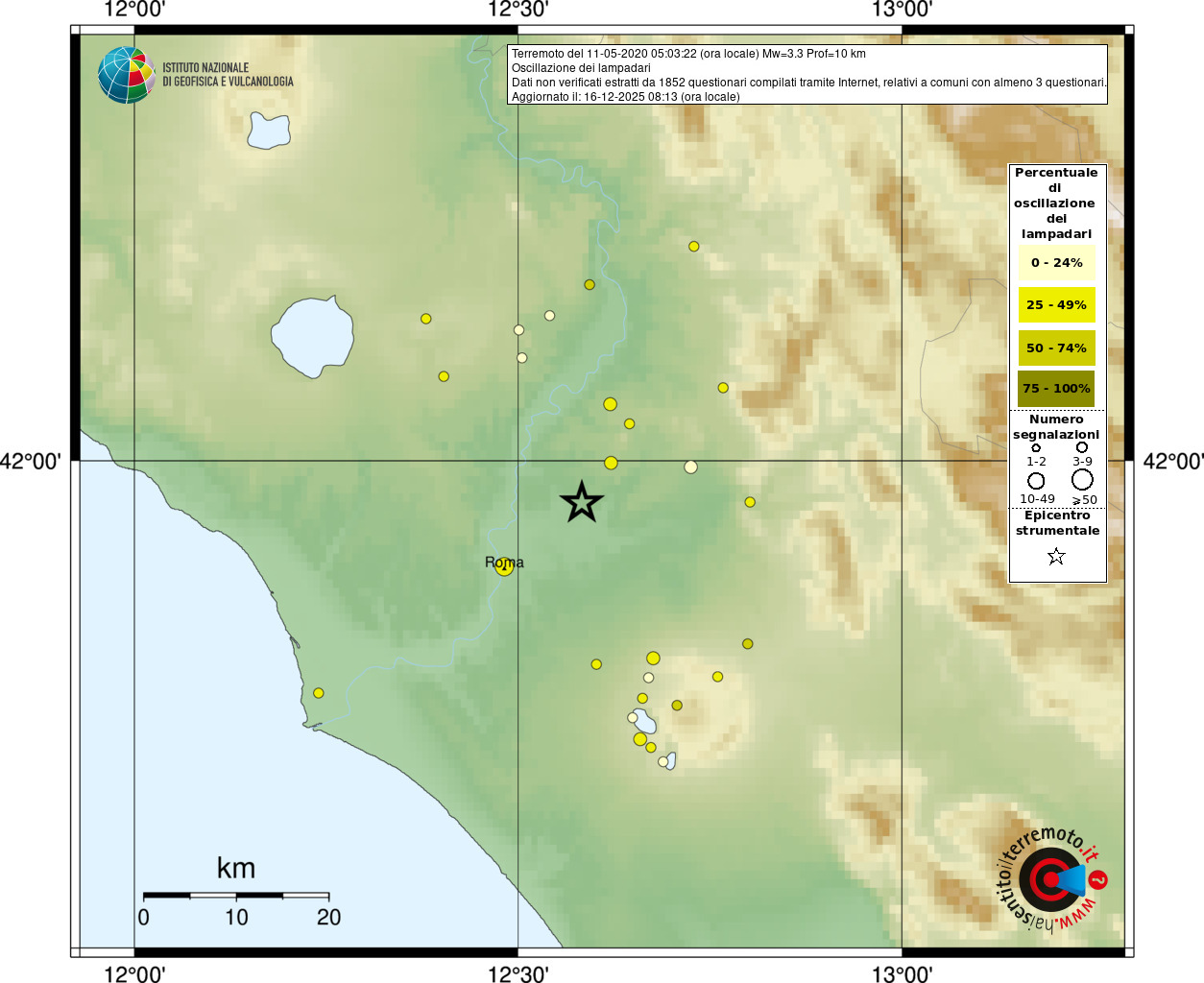This screenshot has height=983, width=1204.
Task: Click the earthquake info header text box
Action: 807,75
